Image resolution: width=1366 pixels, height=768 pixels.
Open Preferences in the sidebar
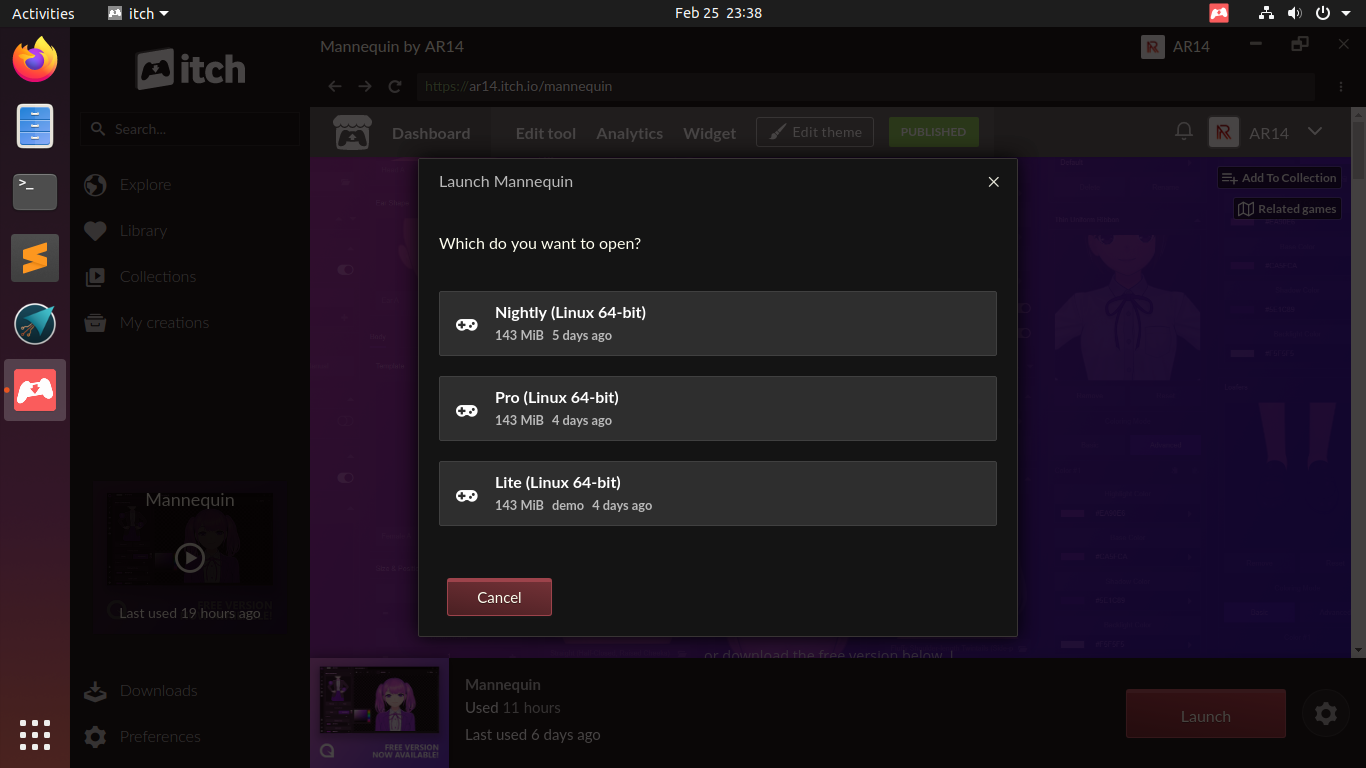160,737
